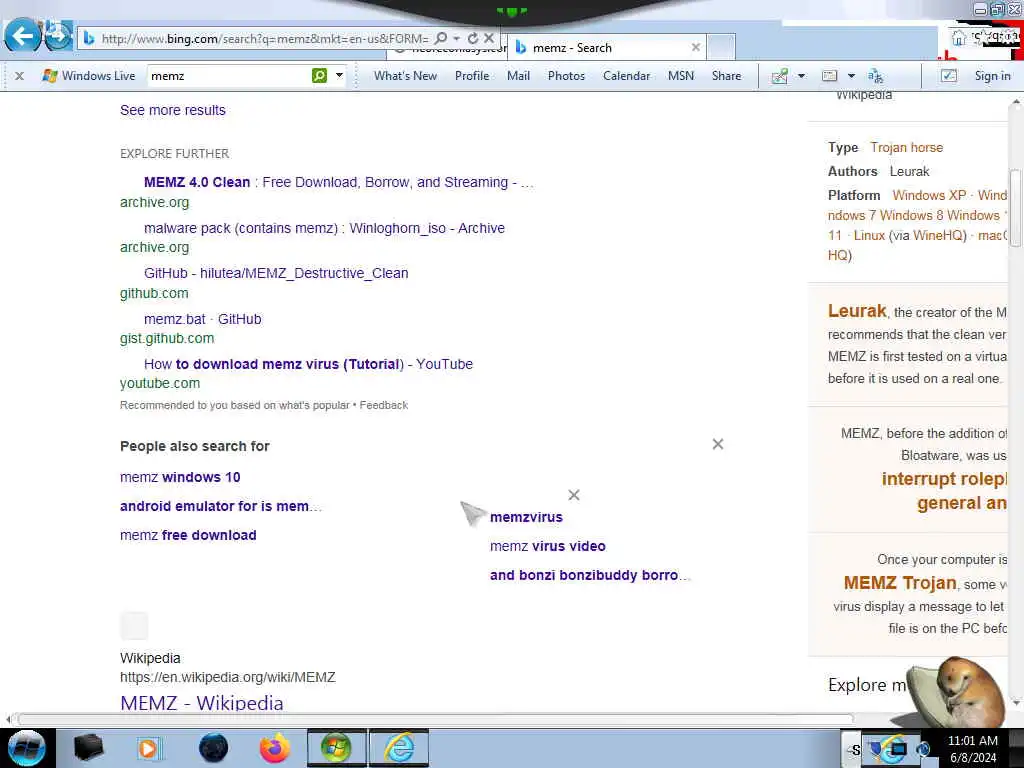Open 'MEMZ Trojan' heading link in panel

coord(900,583)
